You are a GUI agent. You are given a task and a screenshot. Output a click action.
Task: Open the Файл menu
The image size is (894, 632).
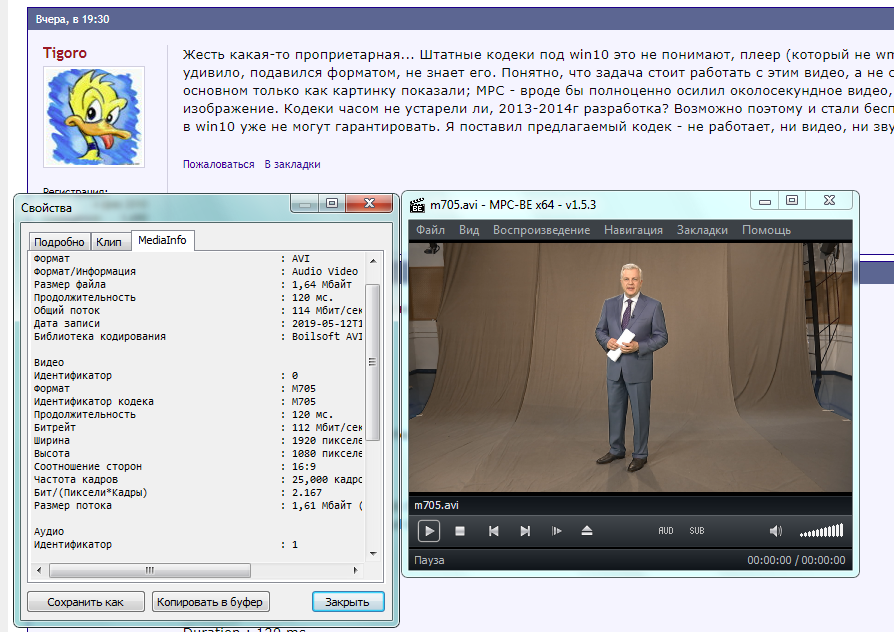click(430, 230)
